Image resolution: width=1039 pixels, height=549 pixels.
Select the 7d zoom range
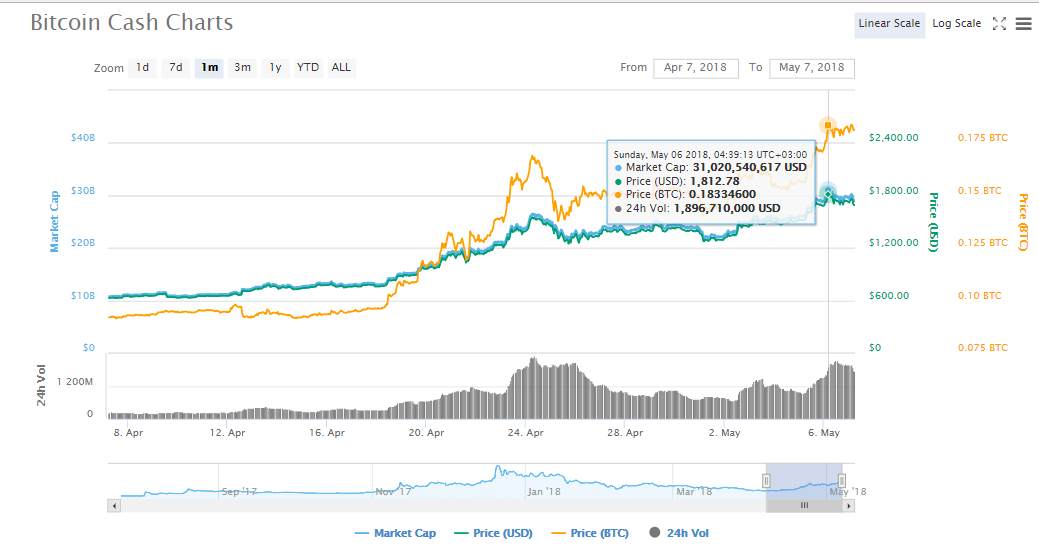(x=176, y=68)
